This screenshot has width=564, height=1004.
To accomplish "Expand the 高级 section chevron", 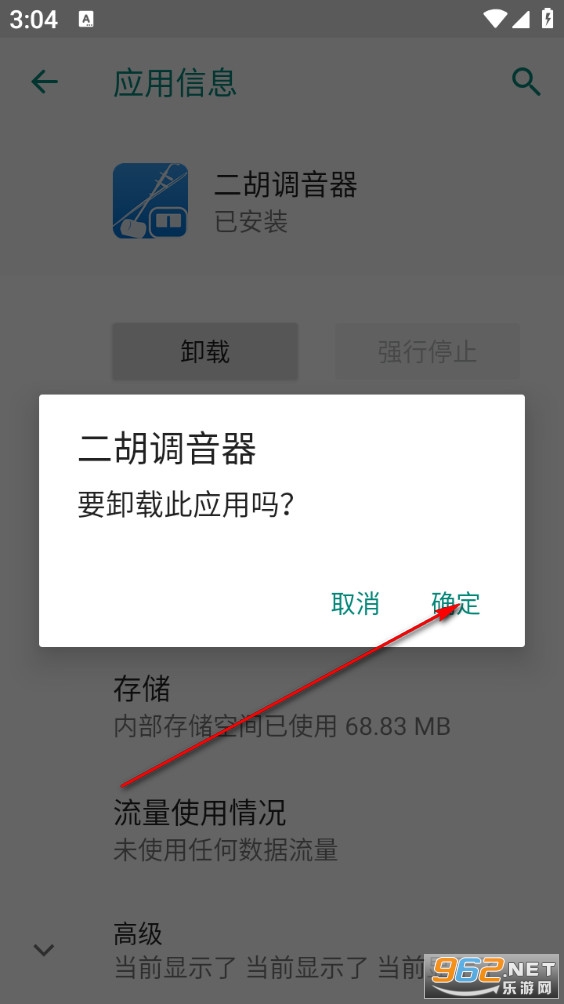I will click(44, 950).
